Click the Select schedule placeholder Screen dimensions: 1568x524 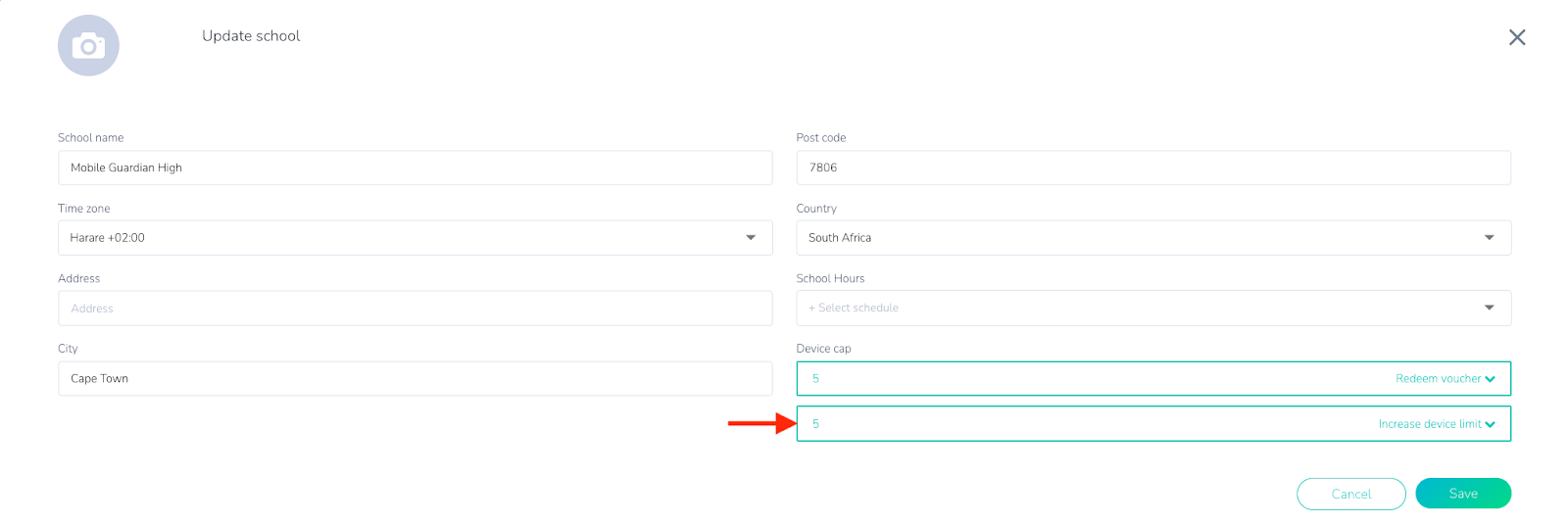pyautogui.click(x=854, y=308)
